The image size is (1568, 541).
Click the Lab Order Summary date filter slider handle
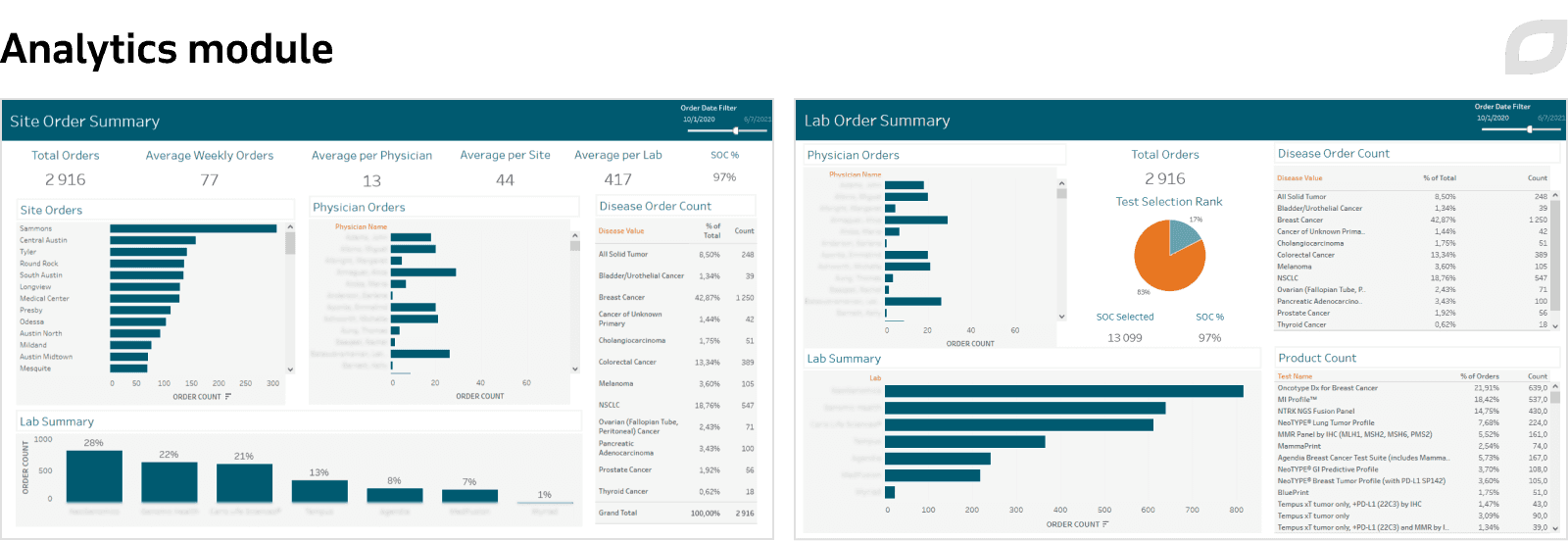pos(1530,129)
